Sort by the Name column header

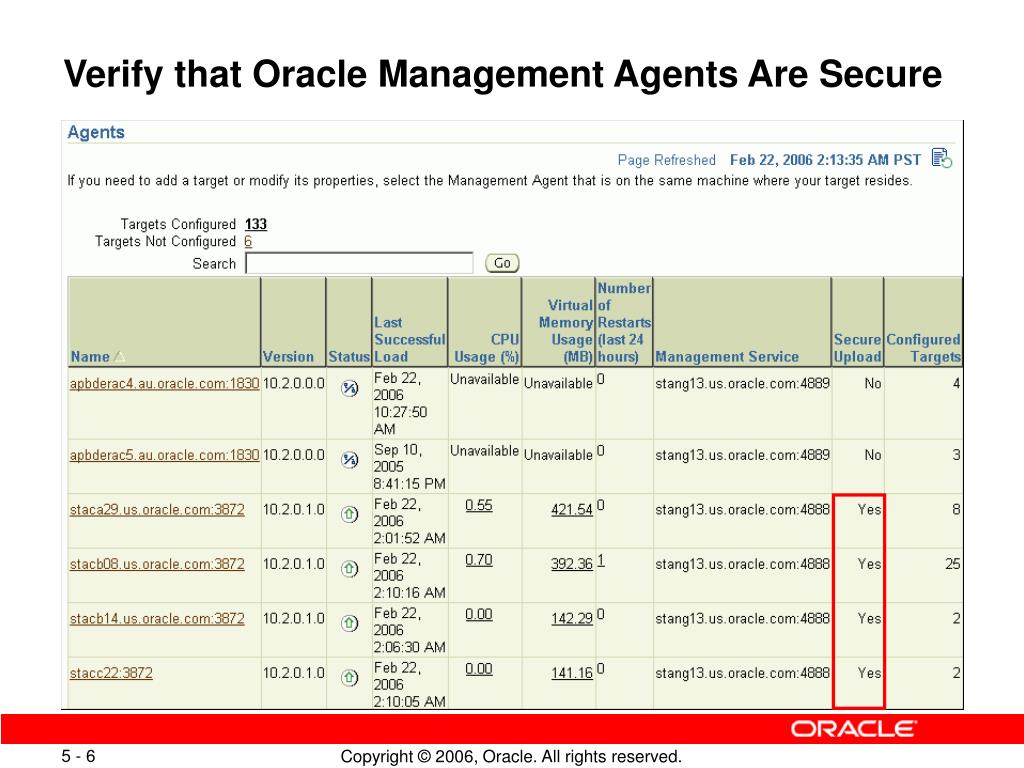(x=90, y=357)
